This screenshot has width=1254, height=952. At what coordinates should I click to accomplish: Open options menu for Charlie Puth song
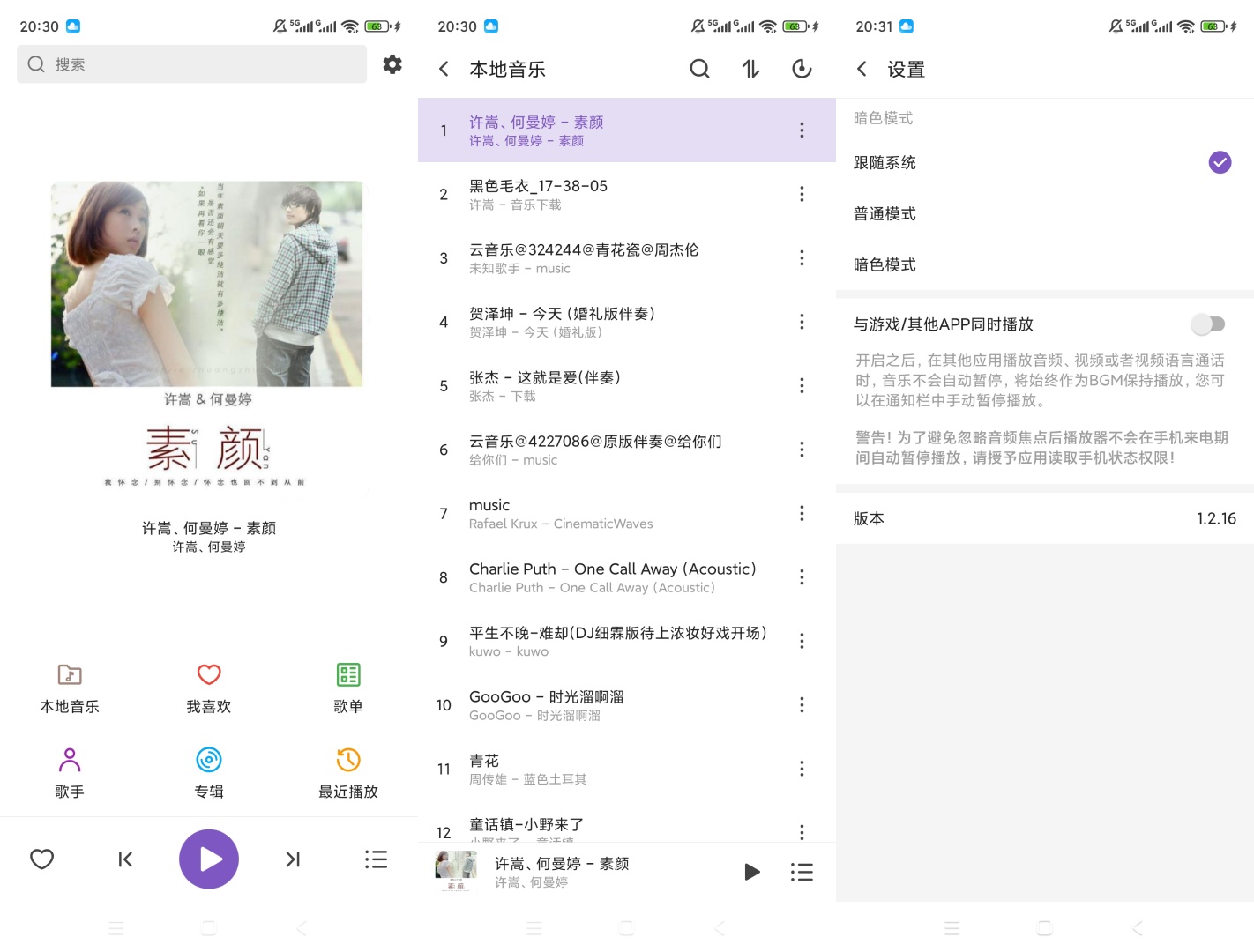(x=802, y=576)
